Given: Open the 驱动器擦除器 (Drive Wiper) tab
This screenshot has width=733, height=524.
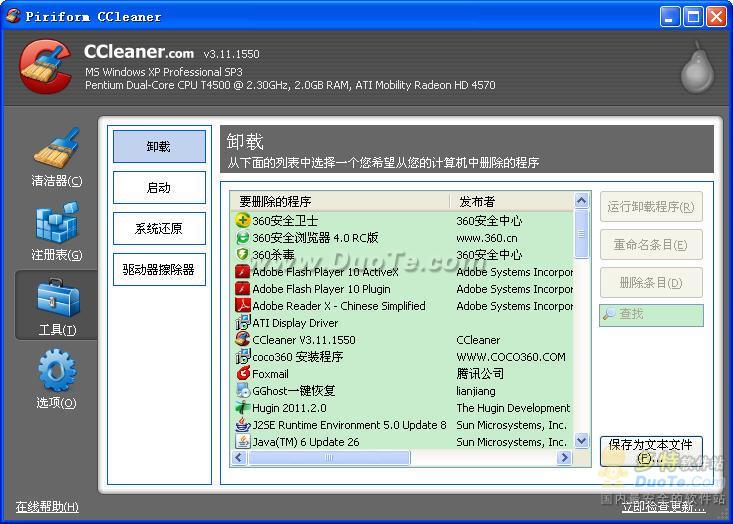Looking at the screenshot, I should [x=159, y=270].
